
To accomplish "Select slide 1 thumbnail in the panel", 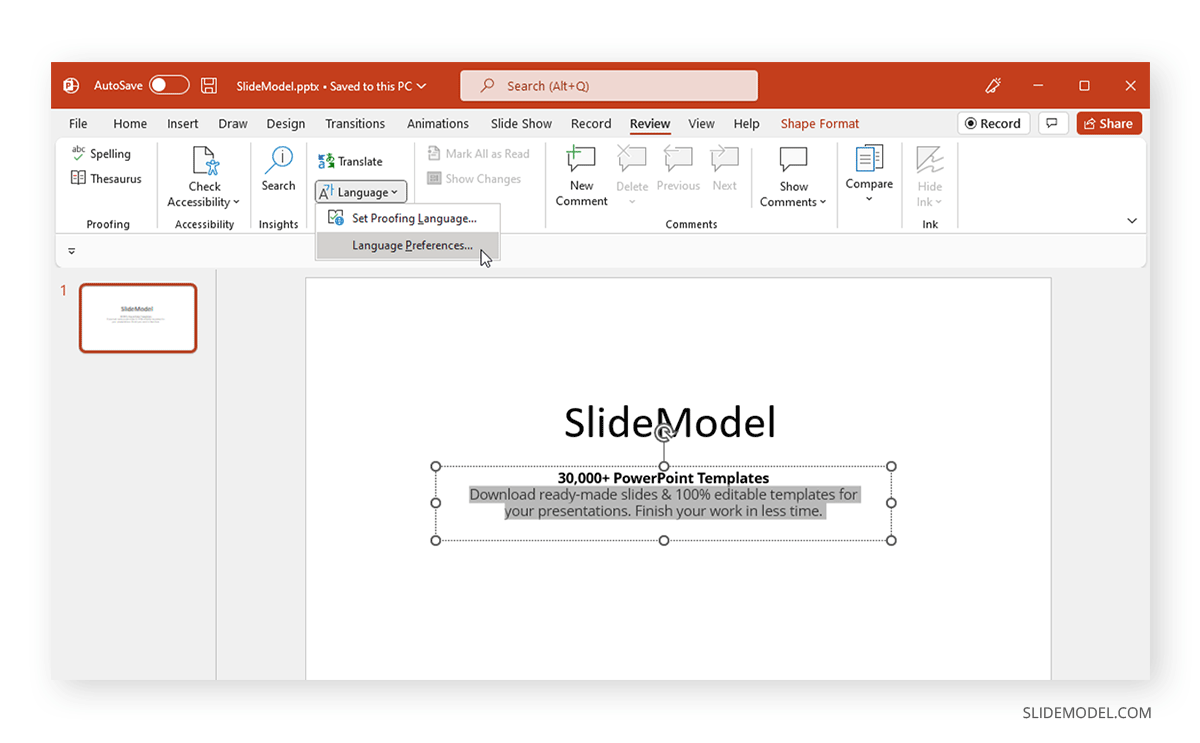I will click(138, 318).
